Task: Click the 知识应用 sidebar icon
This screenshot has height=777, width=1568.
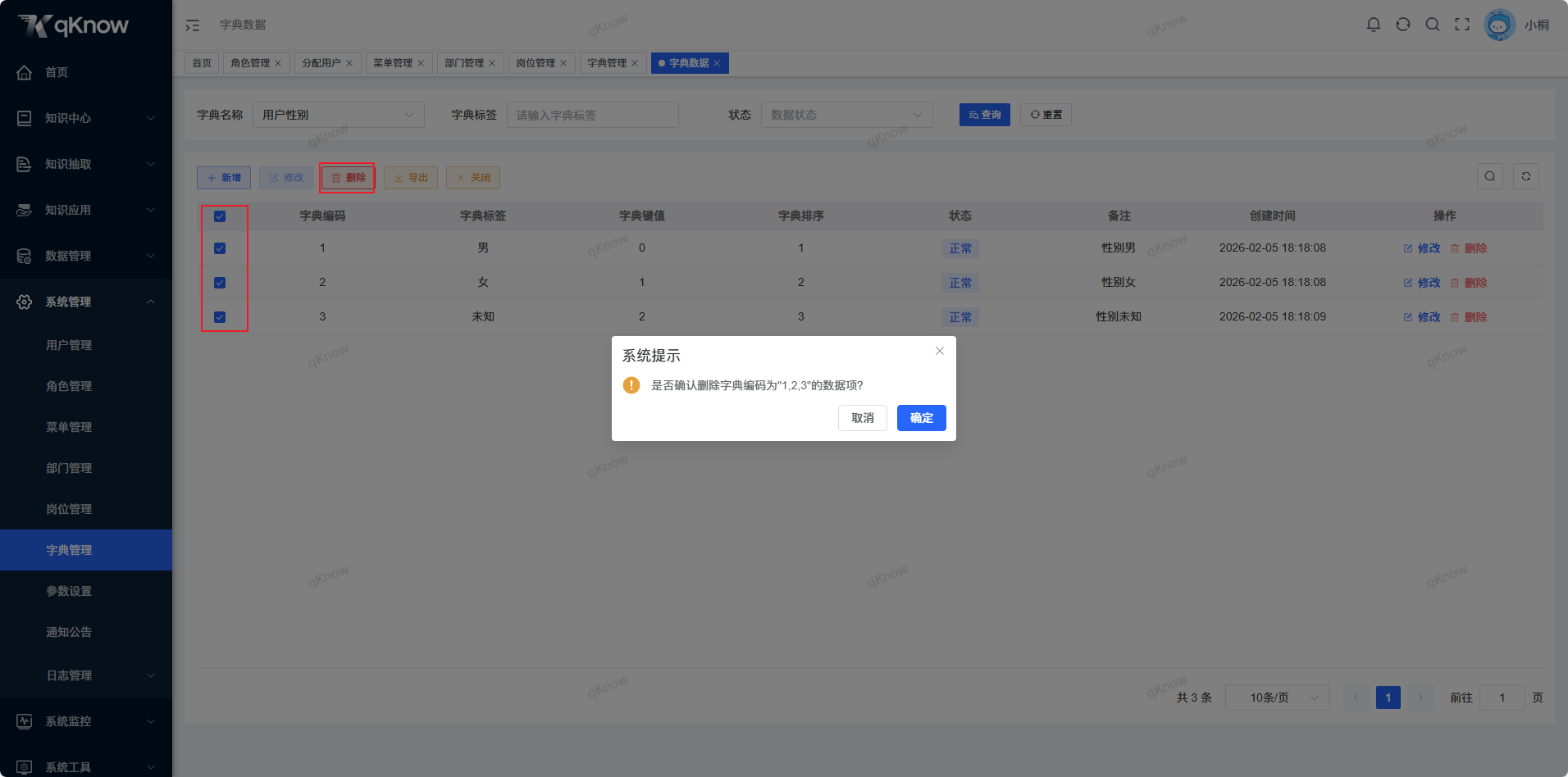Action: click(x=25, y=210)
